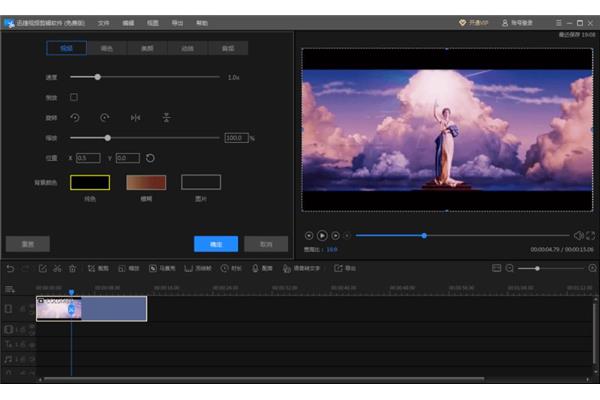Undo last action in timeline toolbar
This screenshot has height=400, width=600.
pyautogui.click(x=10, y=269)
